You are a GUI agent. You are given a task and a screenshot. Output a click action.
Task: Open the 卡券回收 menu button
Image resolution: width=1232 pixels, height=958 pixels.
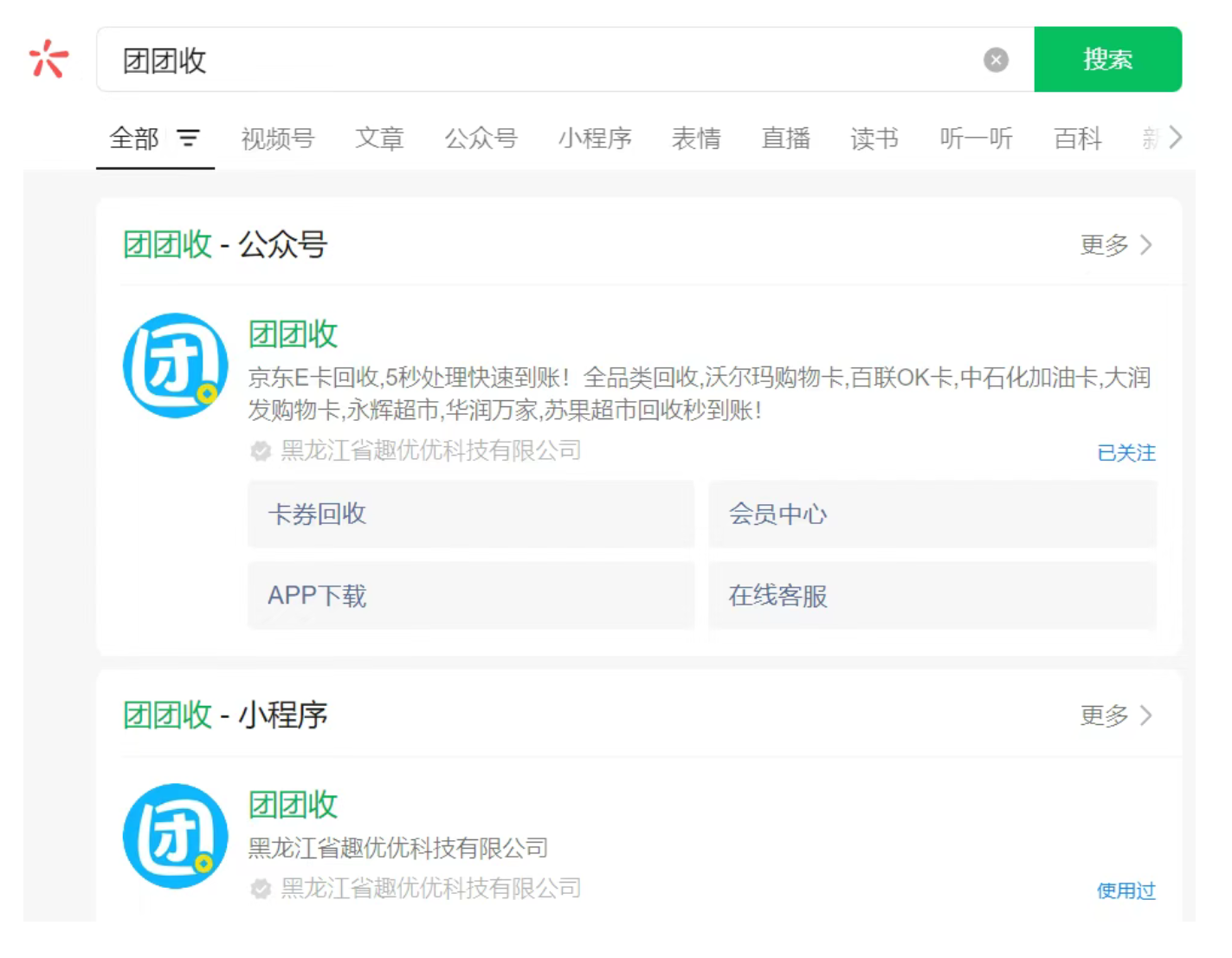click(x=471, y=515)
